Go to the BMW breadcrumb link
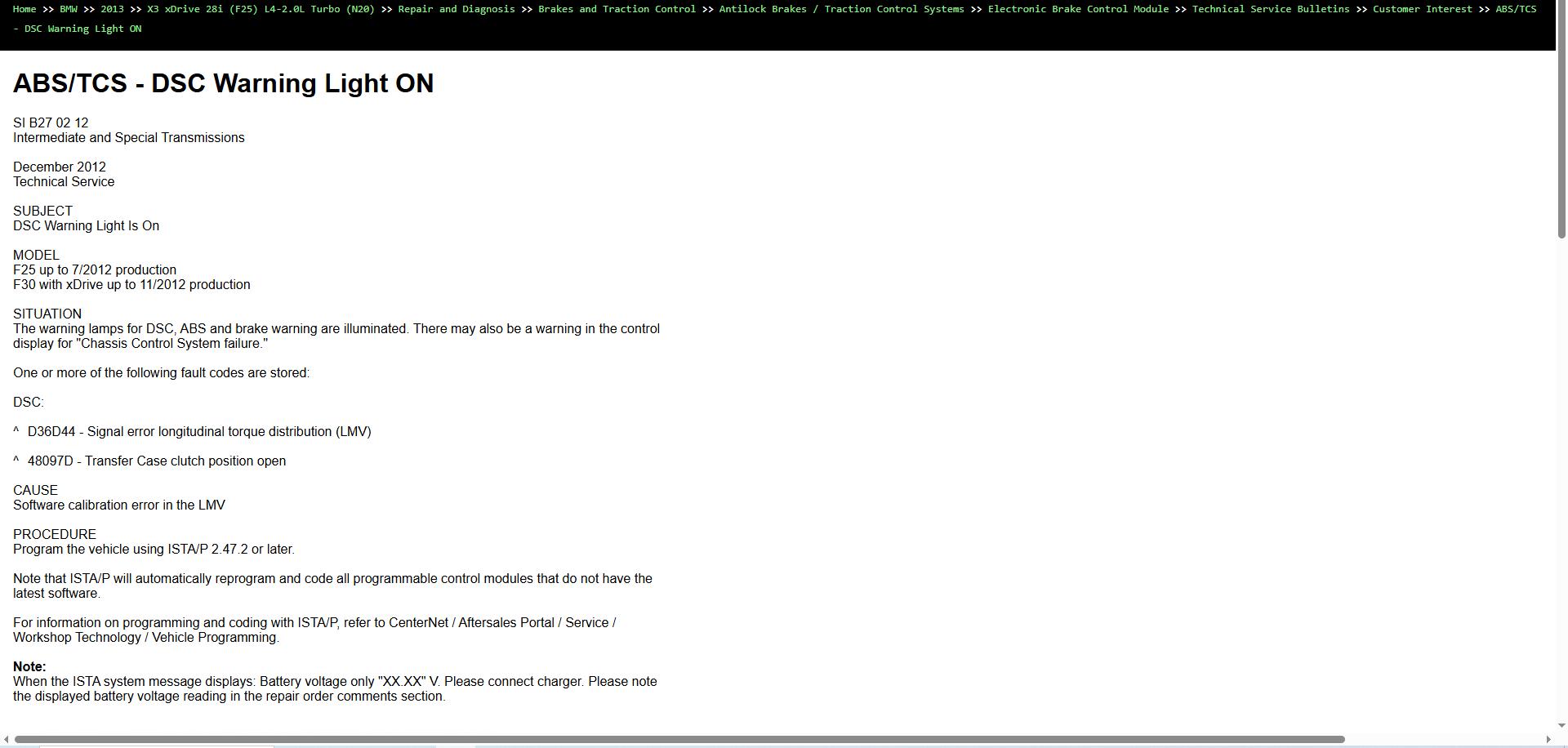This screenshot has width=1568, height=748. (x=69, y=9)
